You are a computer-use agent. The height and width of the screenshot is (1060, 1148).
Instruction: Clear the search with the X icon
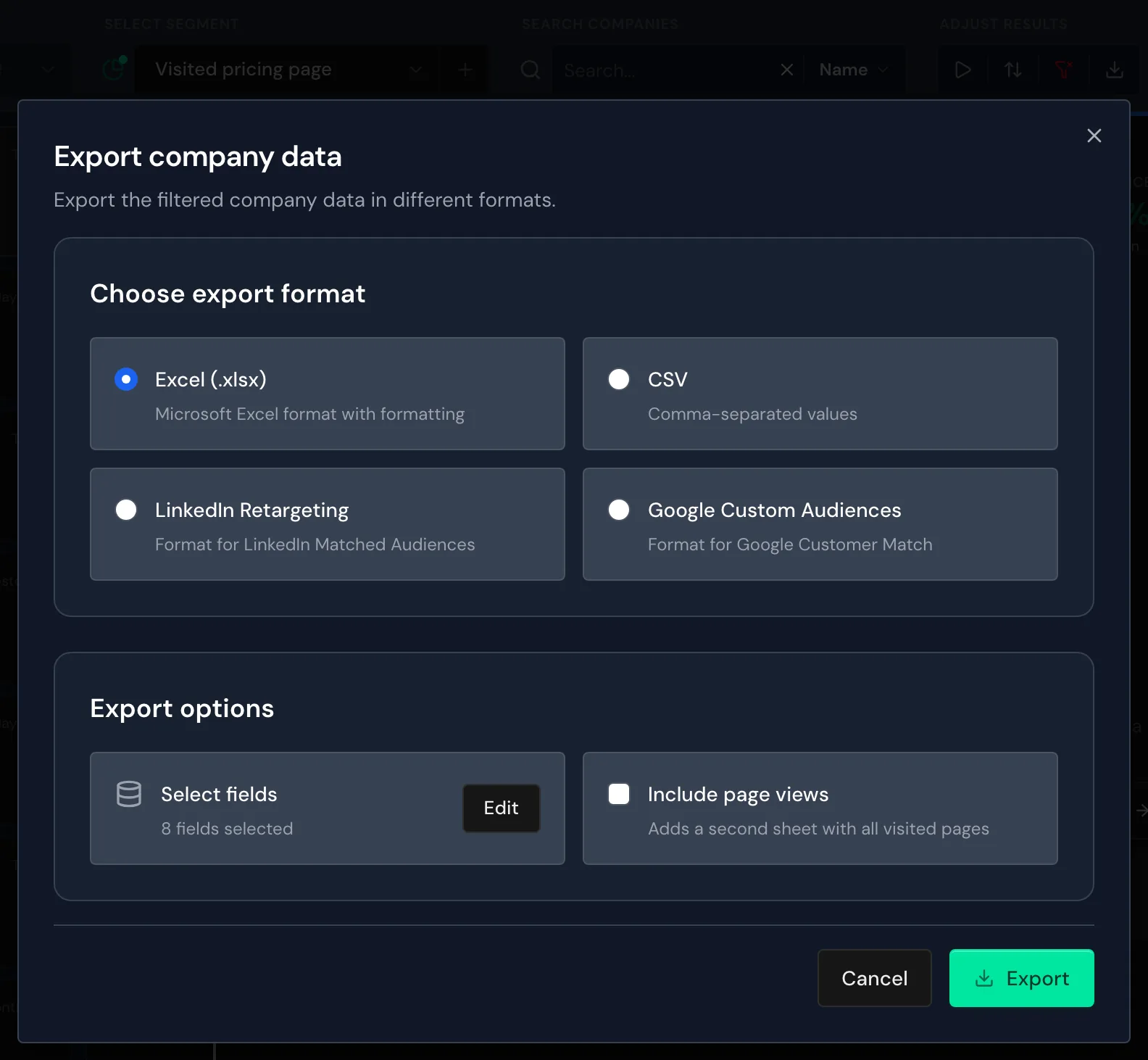(x=787, y=70)
